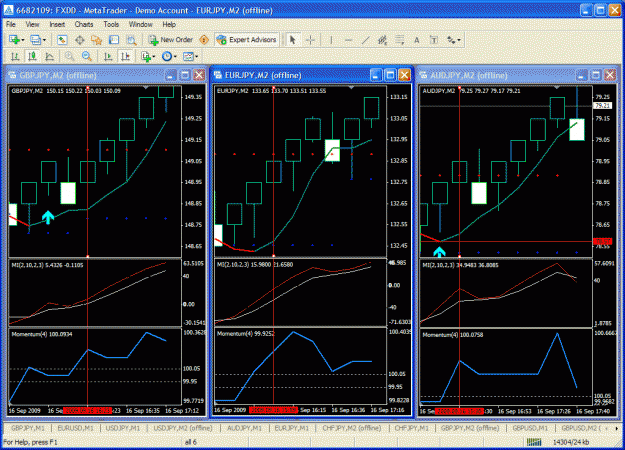Open the File menu
The width and height of the screenshot is (625, 450).
[x=11, y=24]
